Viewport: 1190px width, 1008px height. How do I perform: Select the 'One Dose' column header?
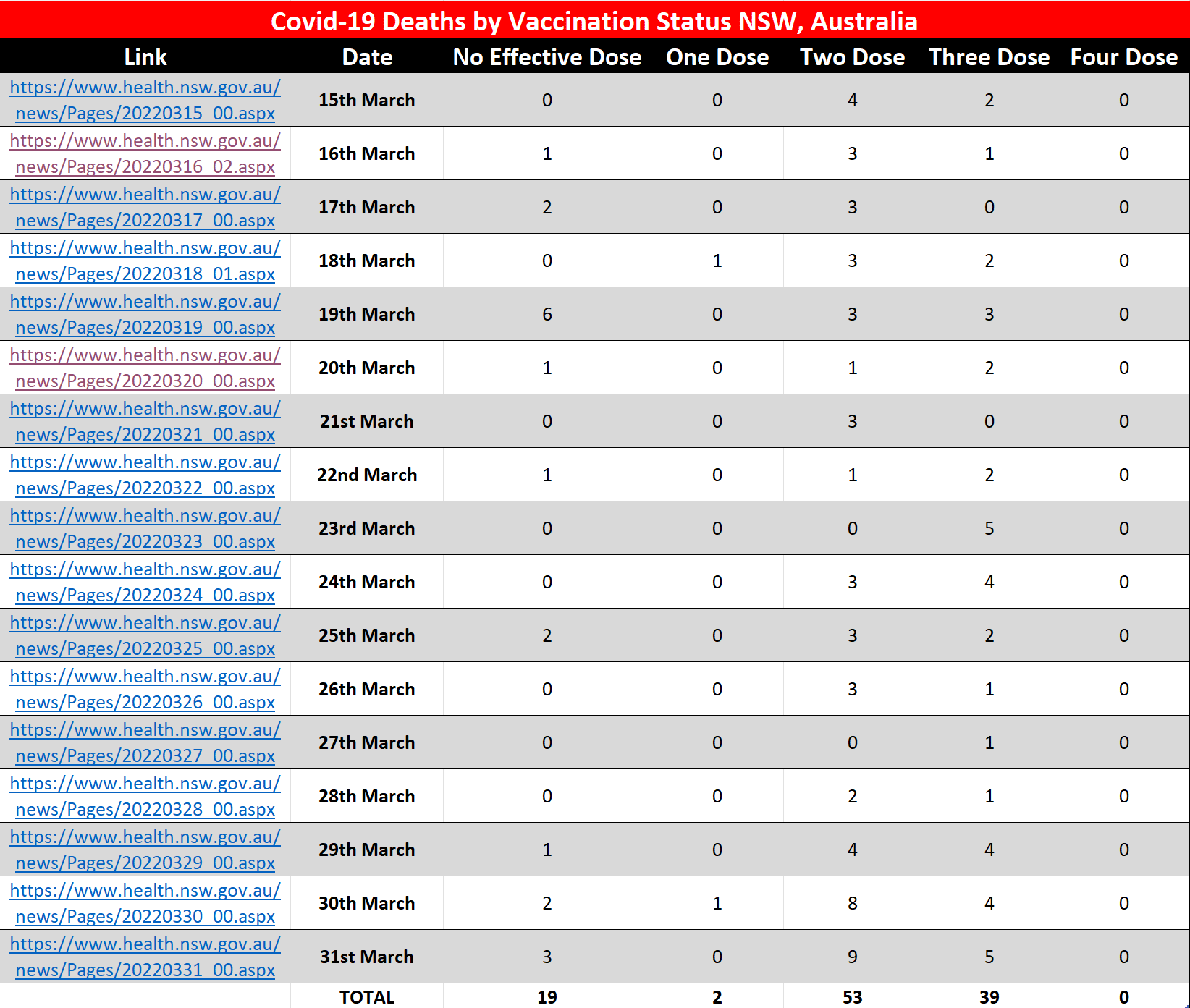coord(717,57)
